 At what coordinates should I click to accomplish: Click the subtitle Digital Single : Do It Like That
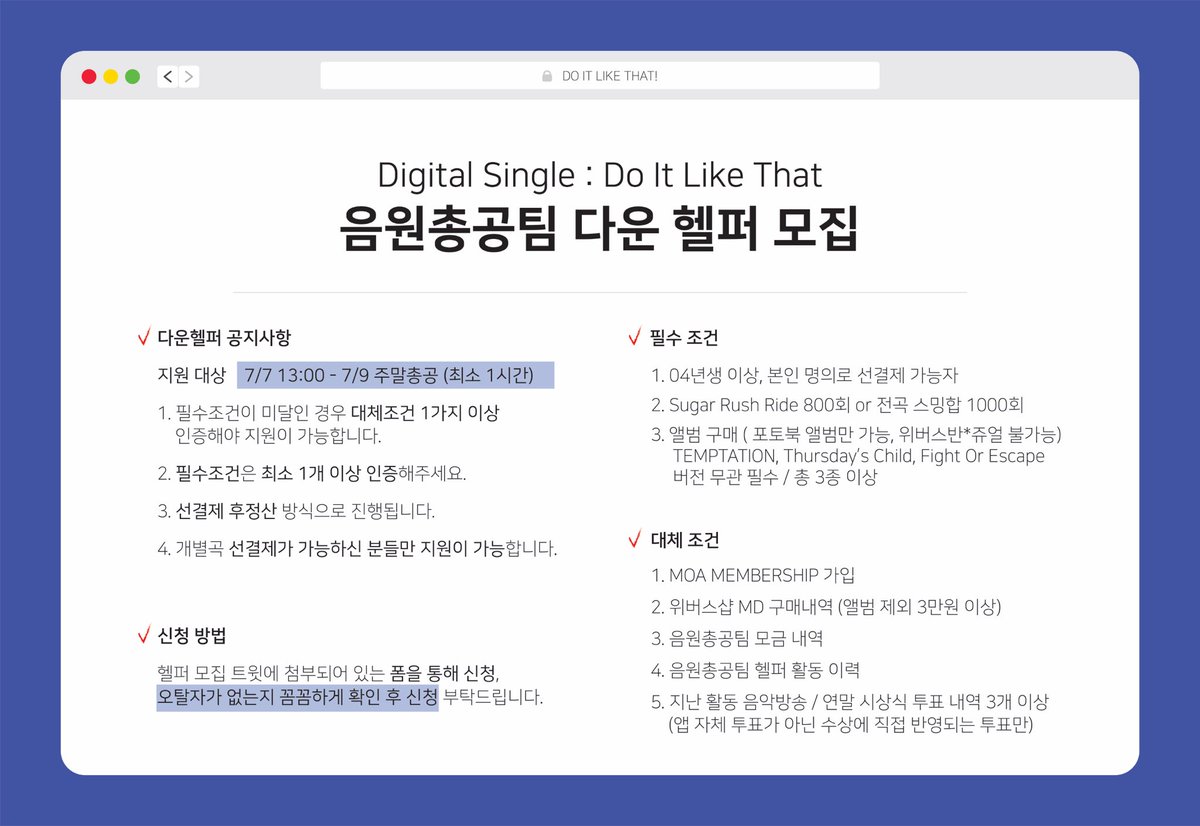[x=600, y=175]
